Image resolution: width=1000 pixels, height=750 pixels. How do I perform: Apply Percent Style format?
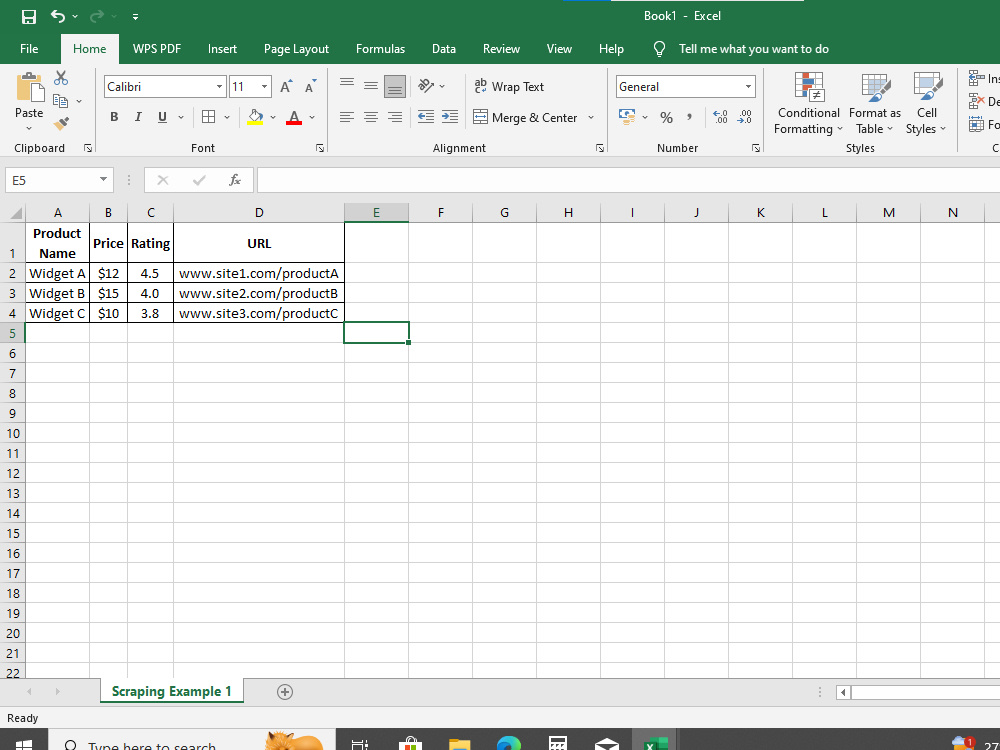[666, 117]
